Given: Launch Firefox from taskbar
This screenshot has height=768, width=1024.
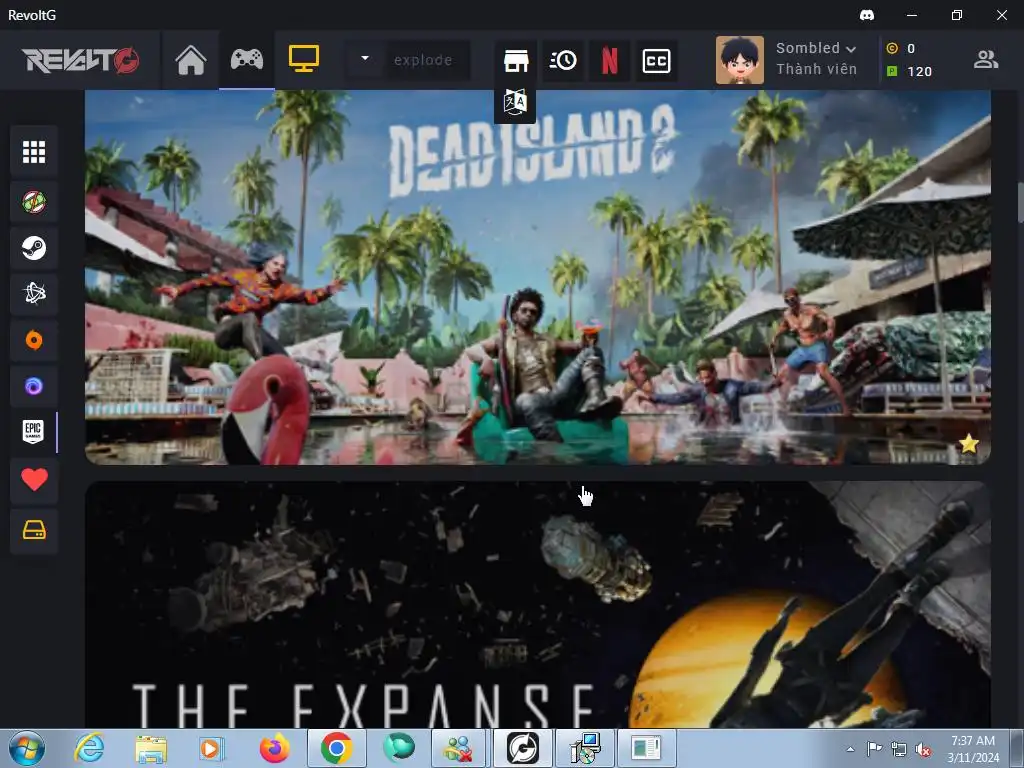Looking at the screenshot, I should (x=274, y=748).
